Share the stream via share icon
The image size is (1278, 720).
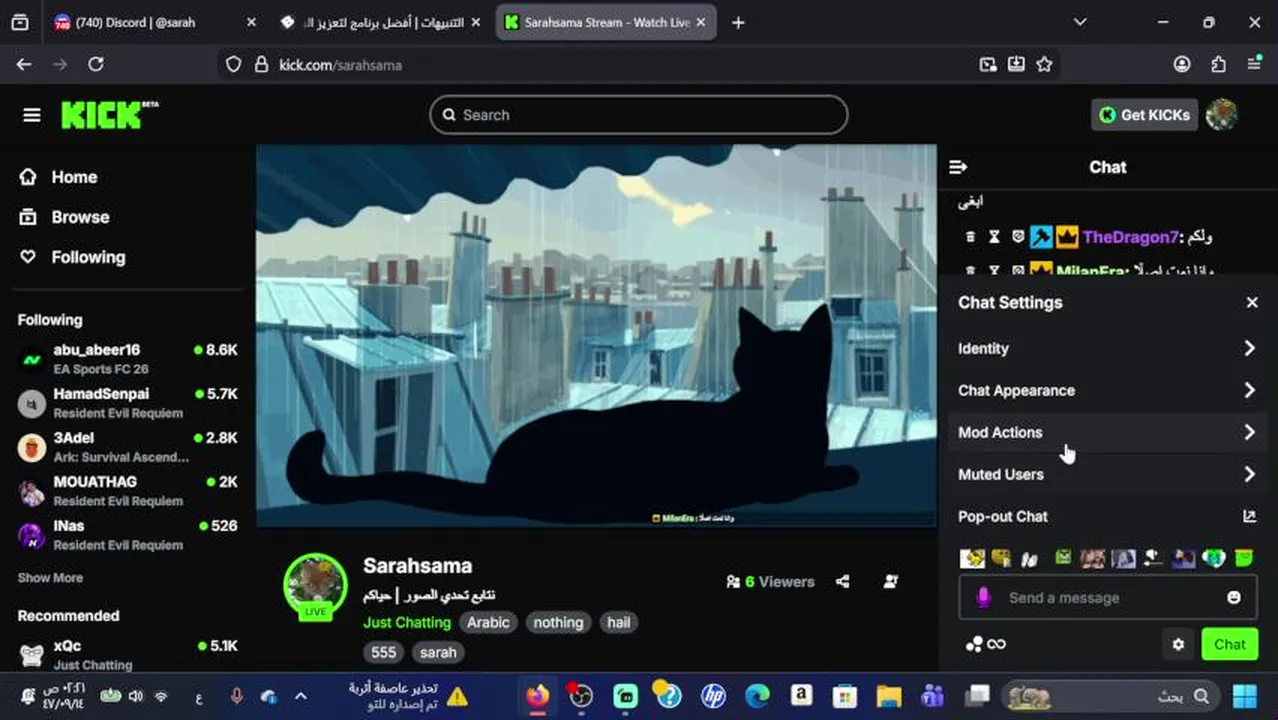pyautogui.click(x=843, y=581)
